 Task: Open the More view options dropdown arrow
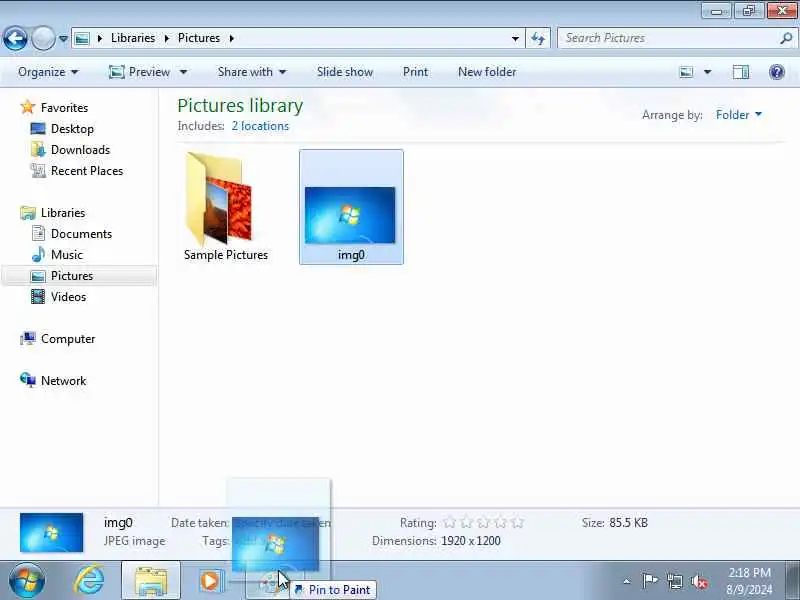[708, 72]
